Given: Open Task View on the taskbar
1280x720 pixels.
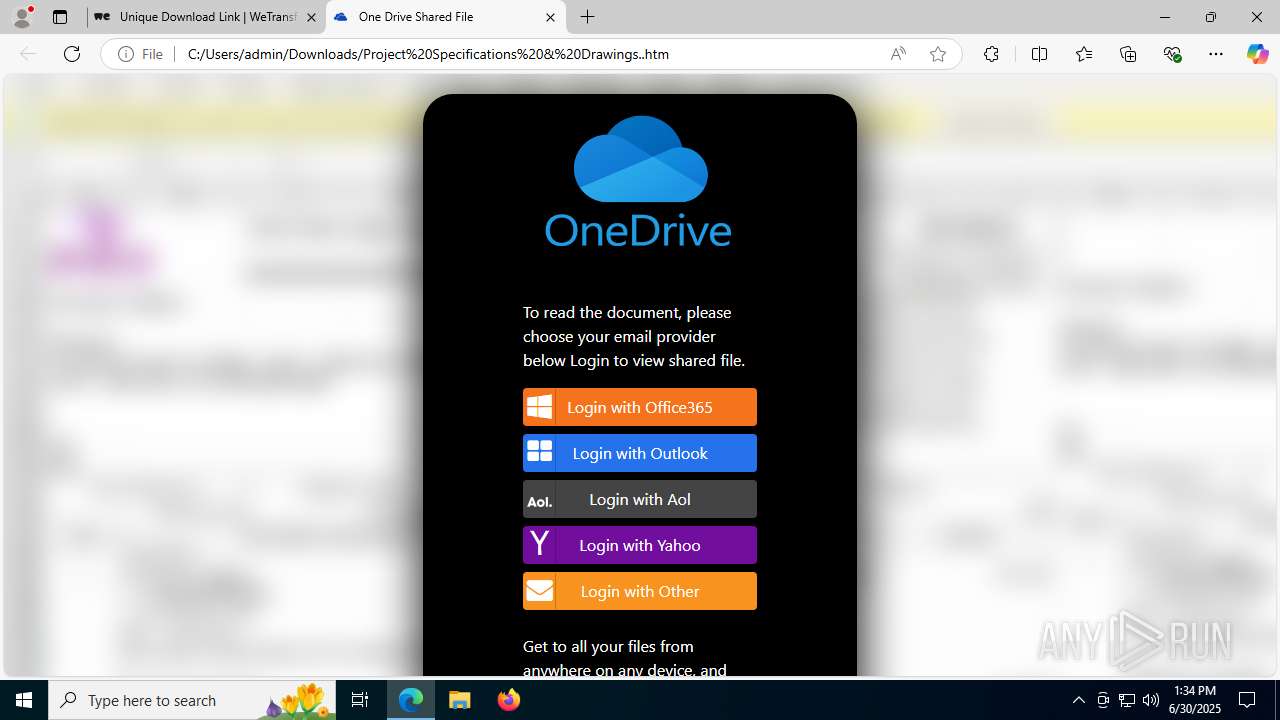Looking at the screenshot, I should (360, 700).
